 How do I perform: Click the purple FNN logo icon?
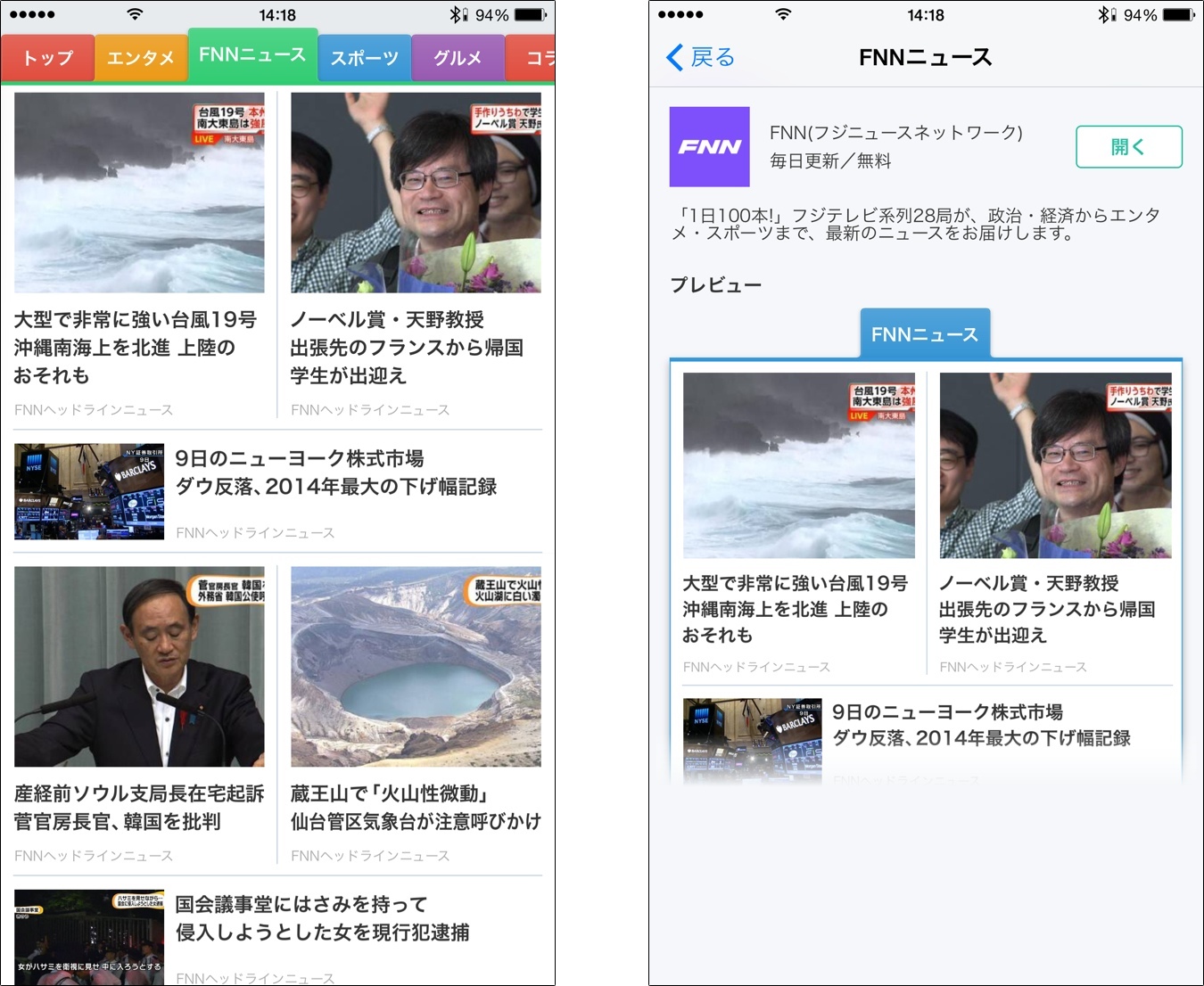click(710, 147)
